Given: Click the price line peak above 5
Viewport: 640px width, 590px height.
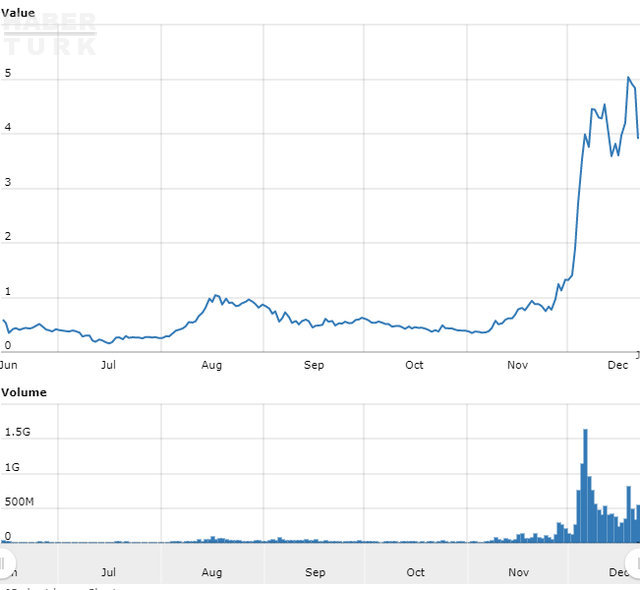Looking at the screenshot, I should [x=628, y=78].
